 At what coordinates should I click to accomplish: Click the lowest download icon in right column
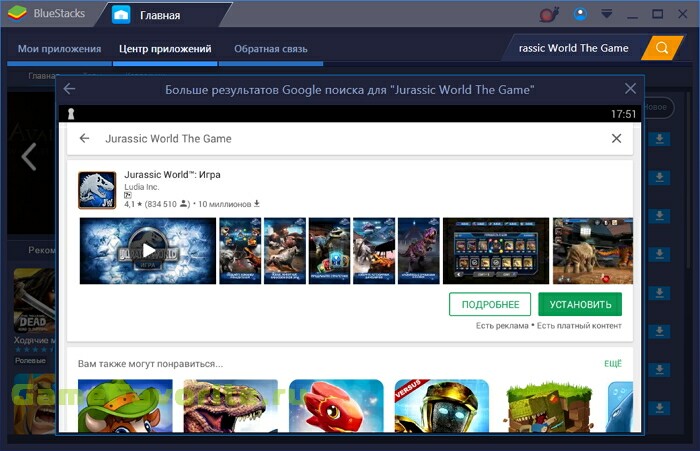659,408
